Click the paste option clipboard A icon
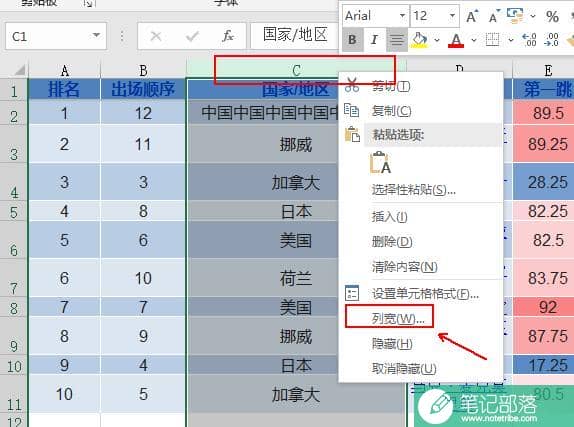Viewport: 574px width, 427px height. 381,163
